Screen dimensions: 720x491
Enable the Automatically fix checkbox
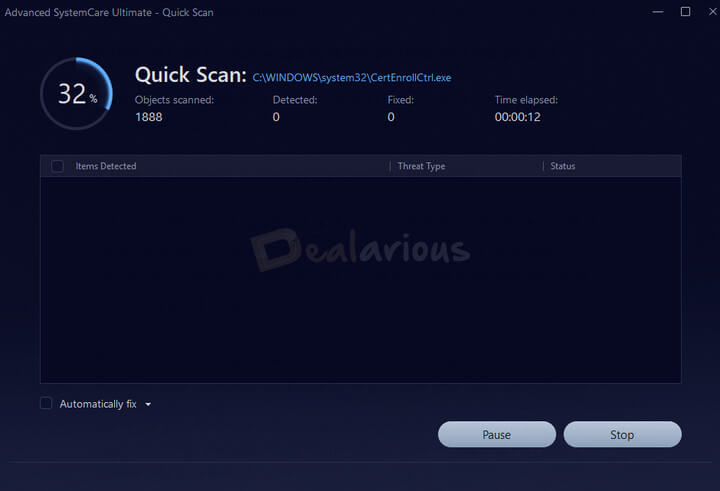46,403
